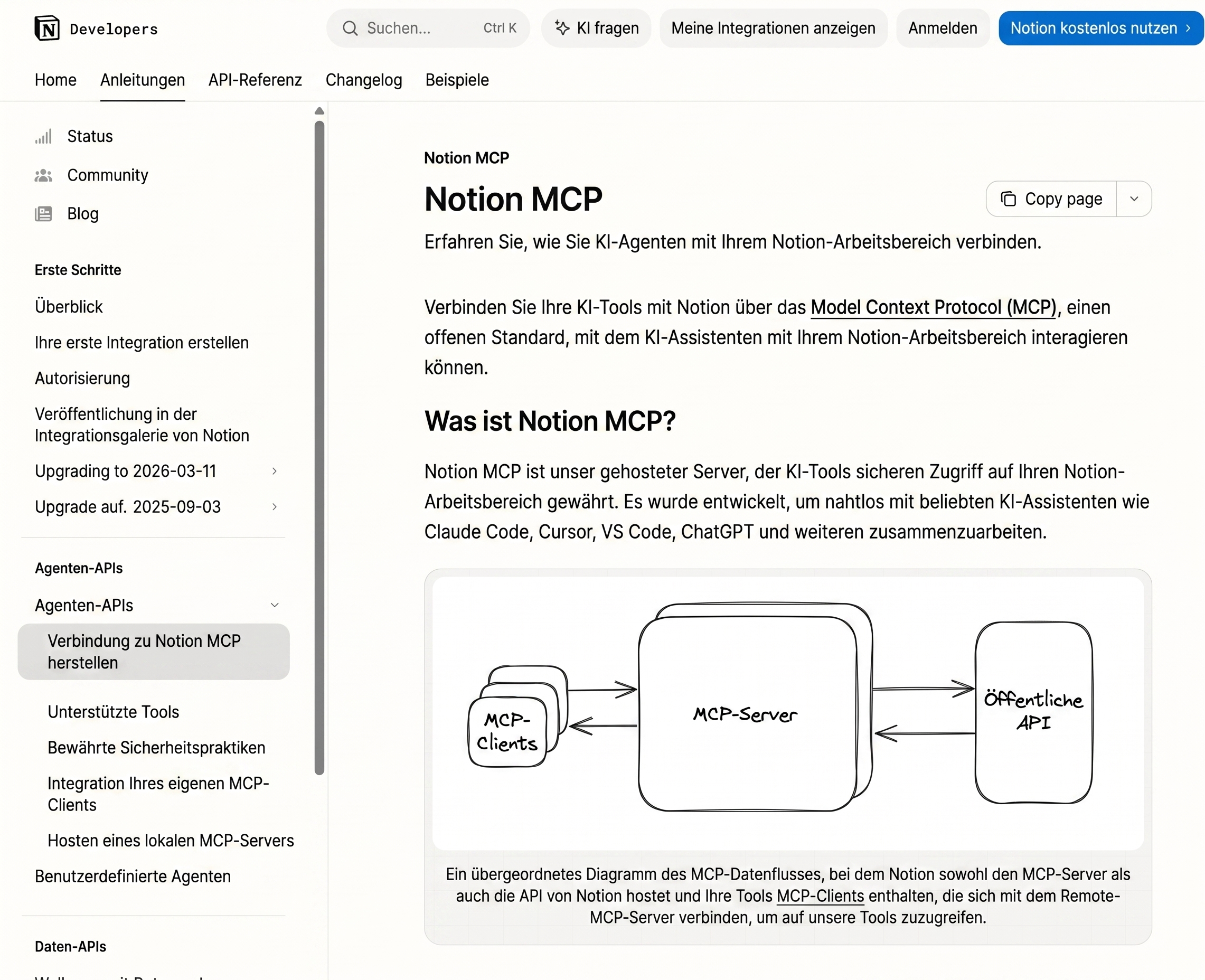Click the sparkle icon in KI fragen
The image size is (1205, 980).
(x=562, y=27)
